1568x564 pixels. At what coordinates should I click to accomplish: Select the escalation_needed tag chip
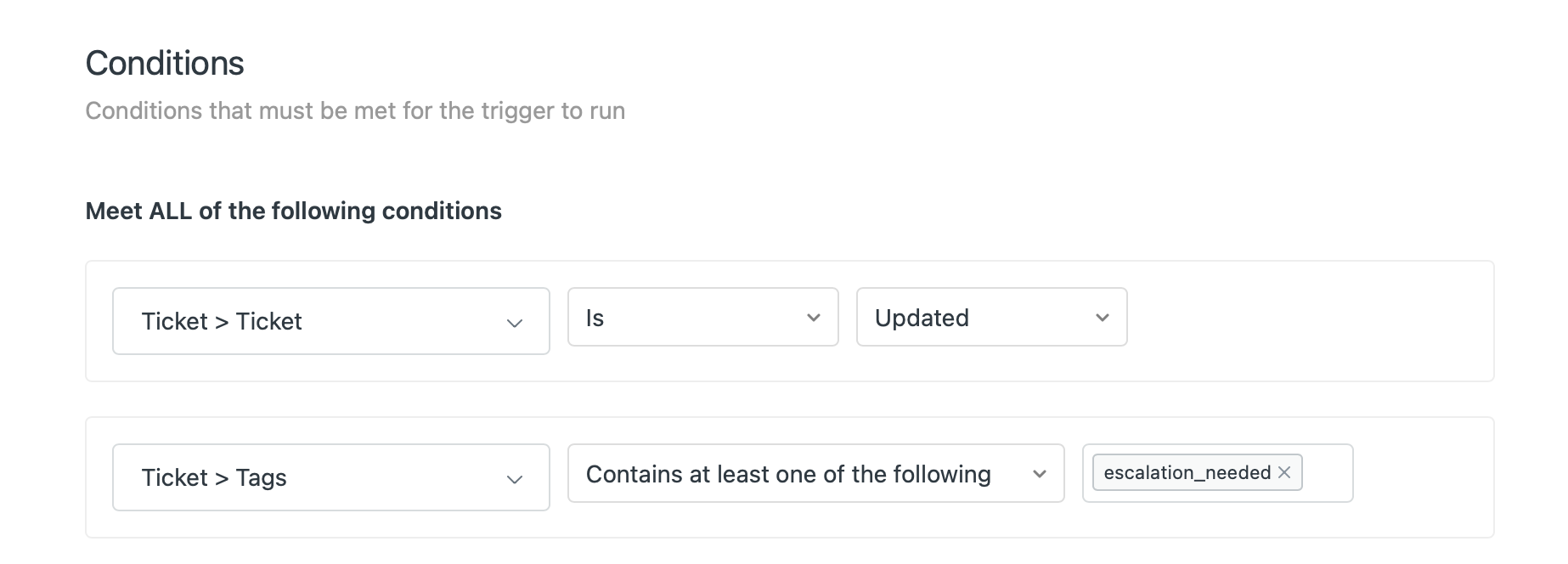(1187, 473)
